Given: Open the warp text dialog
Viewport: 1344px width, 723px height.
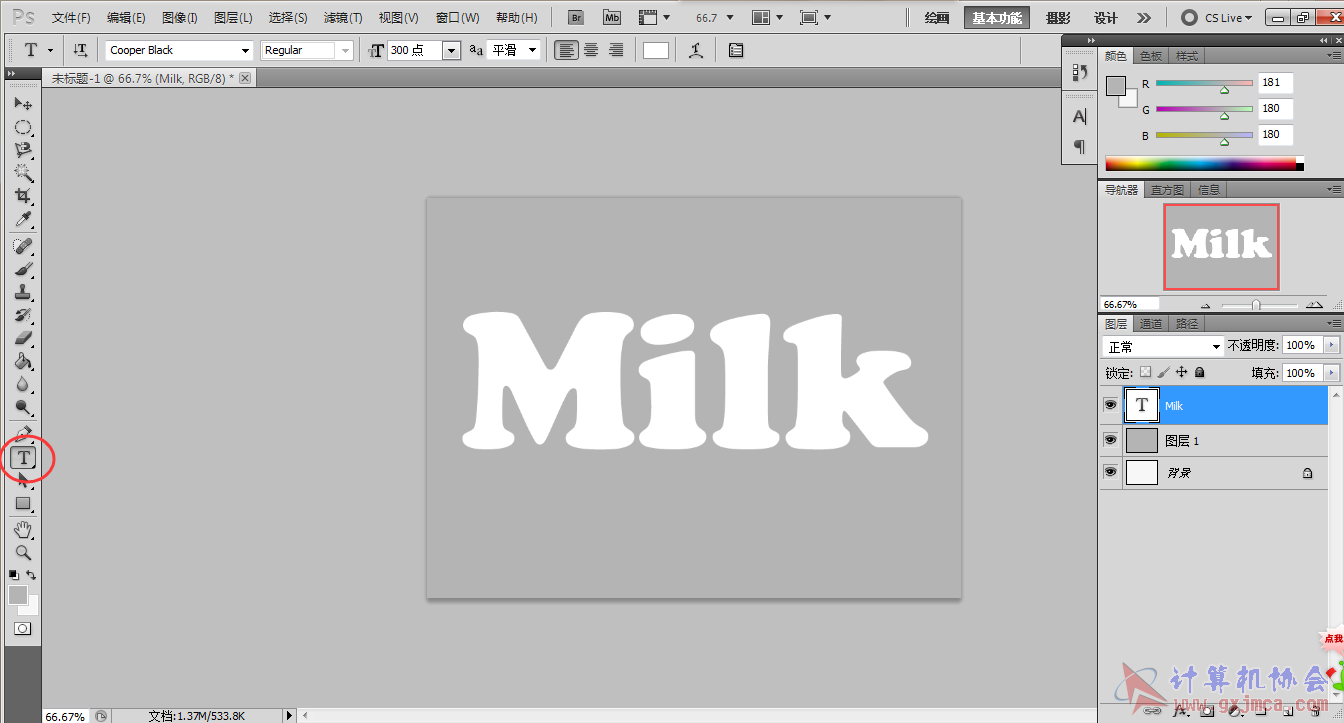Looking at the screenshot, I should [x=696, y=50].
